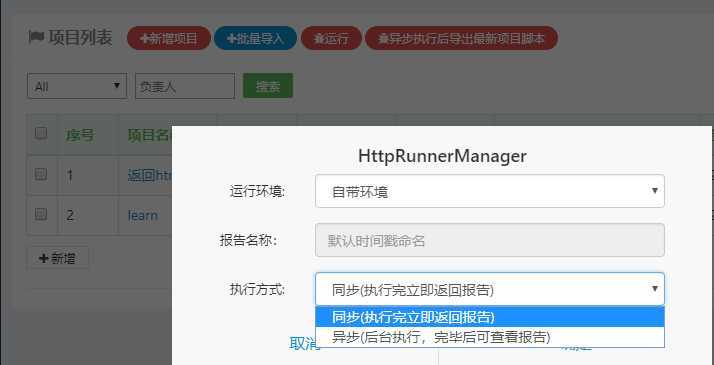This screenshot has height=365, width=714.
Task: Focus the 负责人 input field
Action: 185,86
